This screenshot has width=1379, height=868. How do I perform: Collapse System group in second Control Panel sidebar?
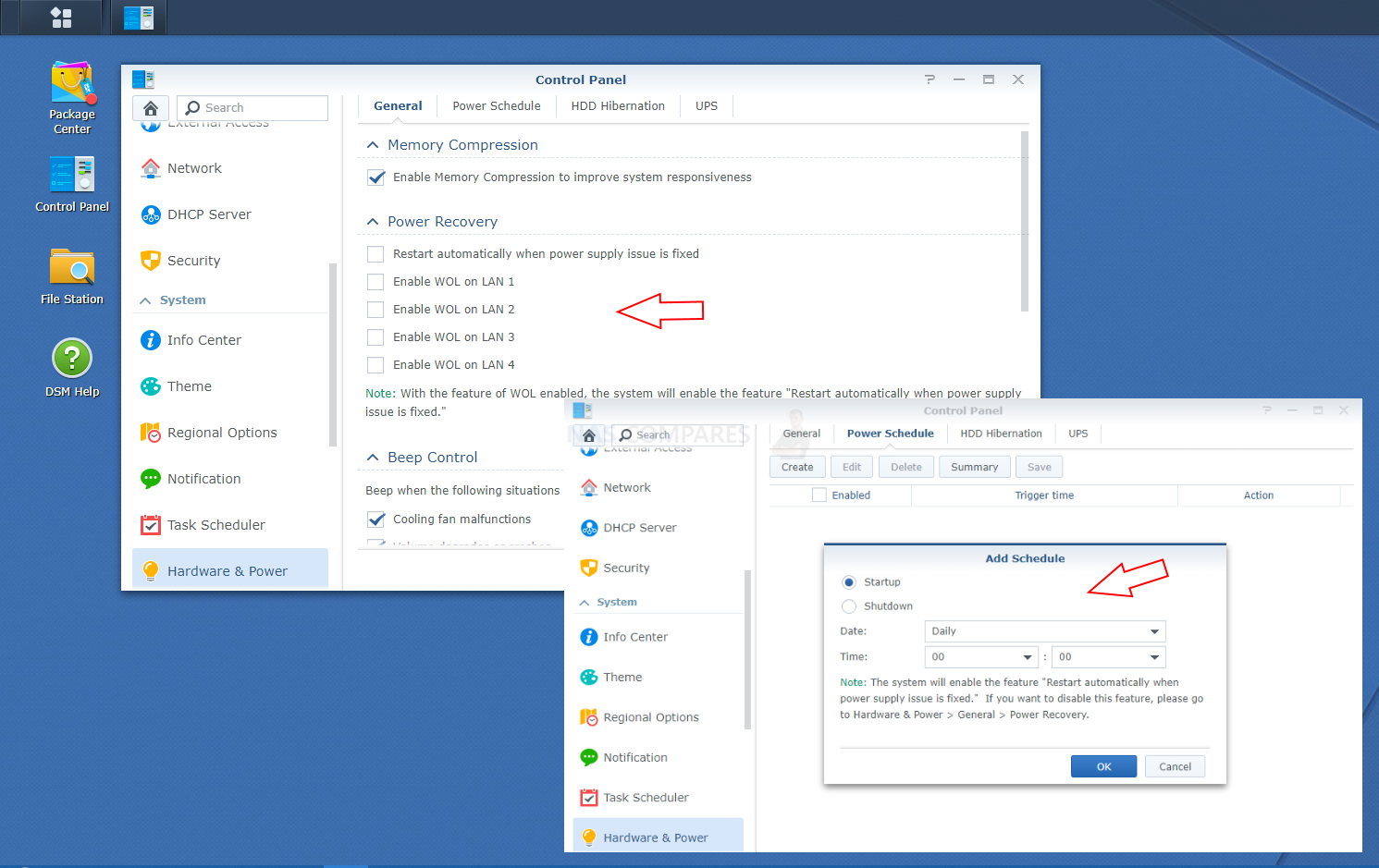[x=585, y=603]
